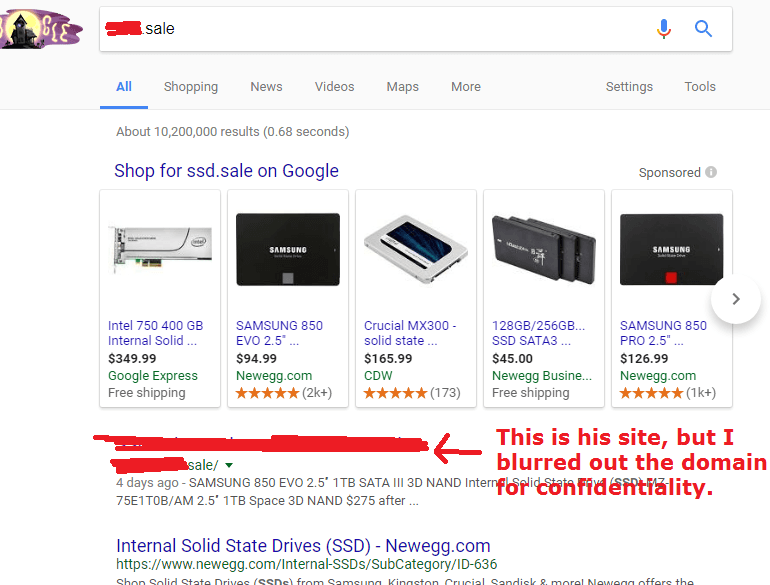Open the Intel 750 400 GB Internal Solid link
Screen dimensions: 770x585
[155, 333]
